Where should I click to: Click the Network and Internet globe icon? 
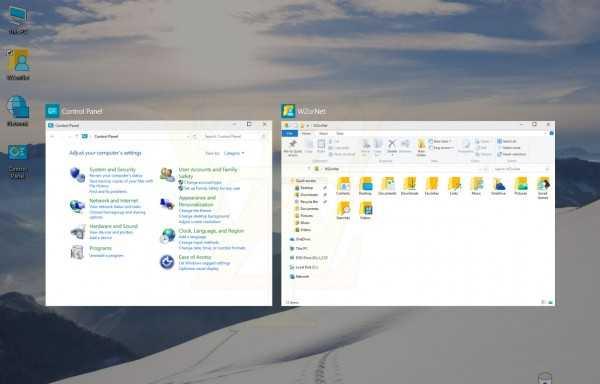pyautogui.click(x=77, y=206)
